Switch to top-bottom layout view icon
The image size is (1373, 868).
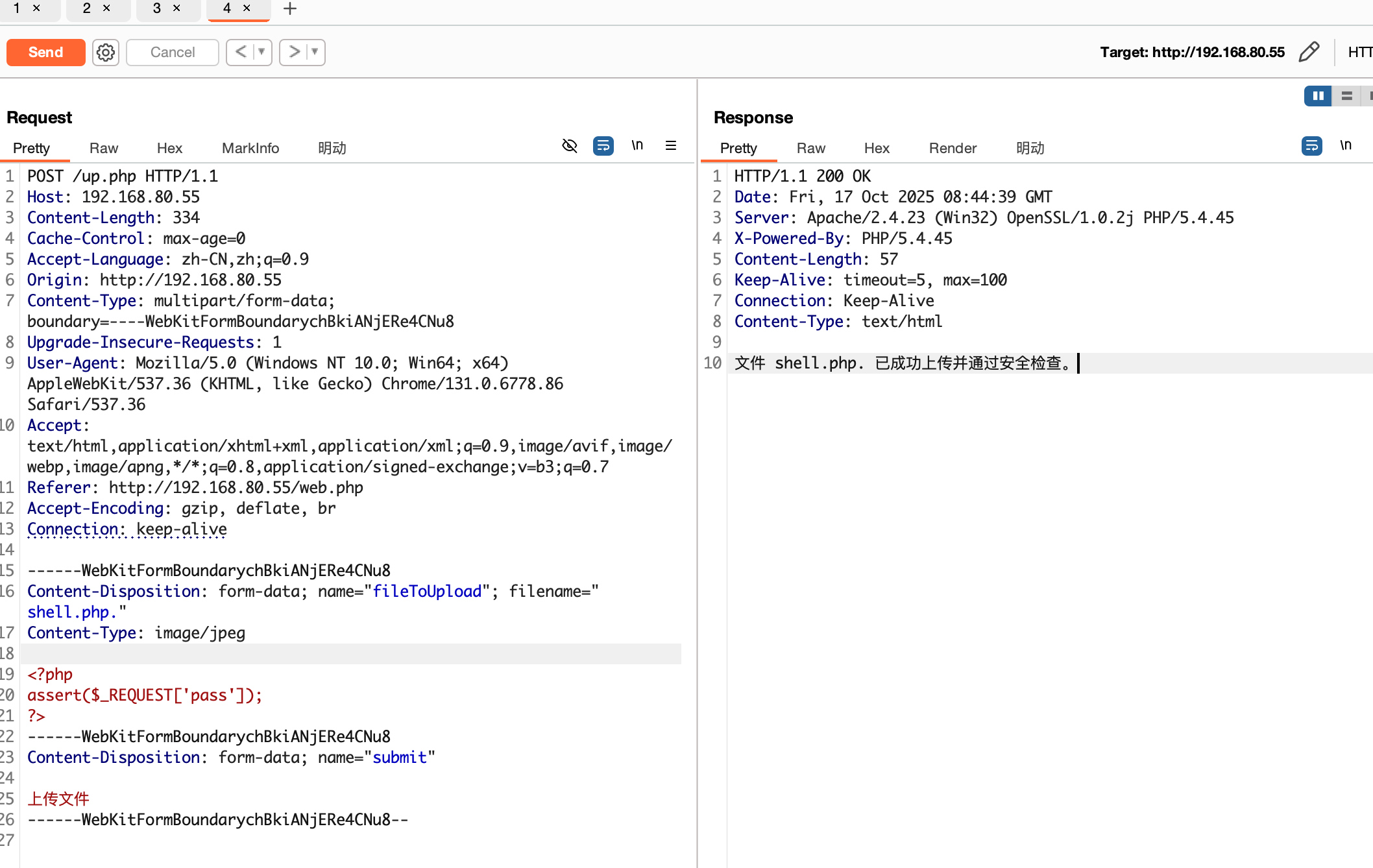pos(1347,96)
